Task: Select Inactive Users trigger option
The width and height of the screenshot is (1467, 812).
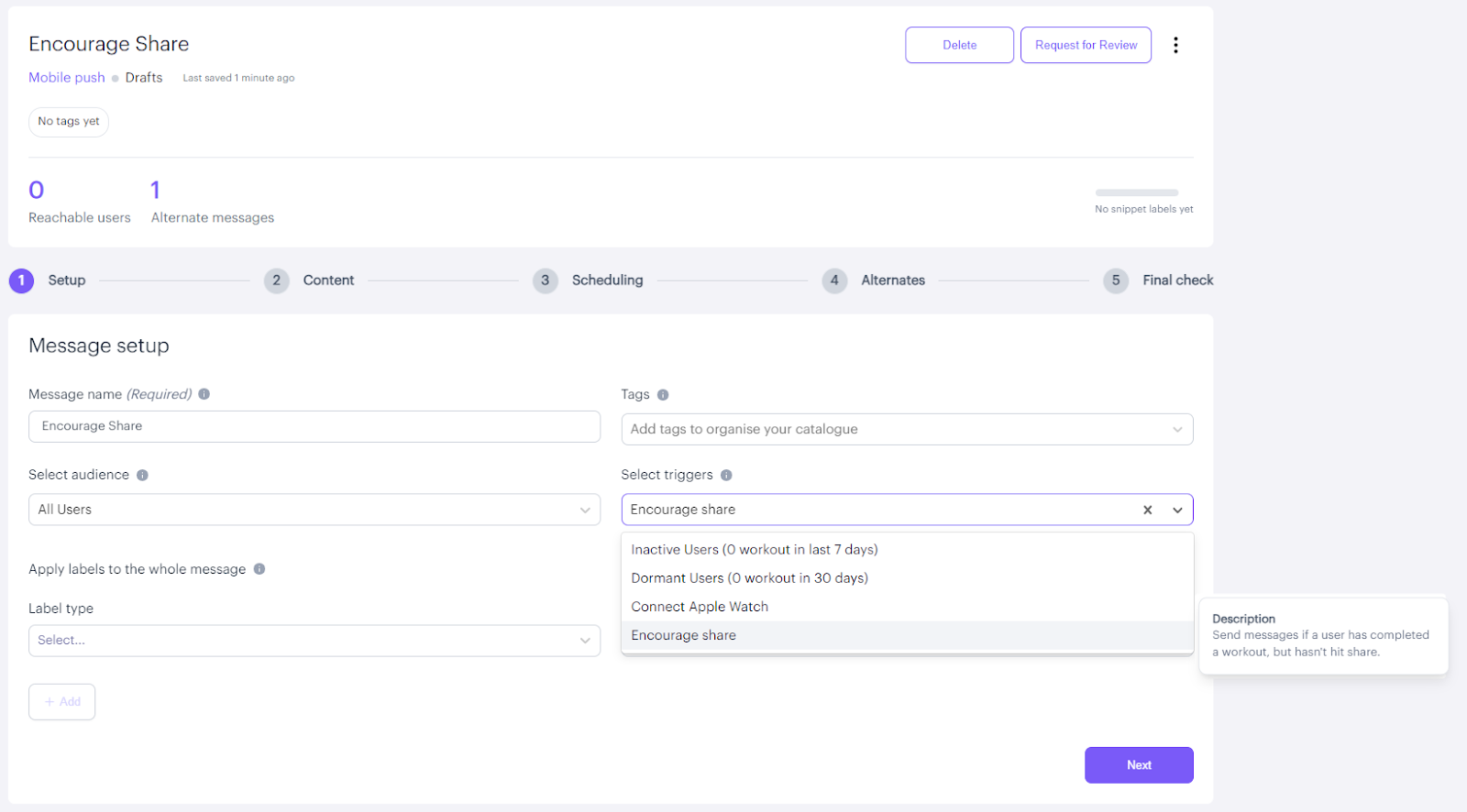Action: [x=754, y=550]
